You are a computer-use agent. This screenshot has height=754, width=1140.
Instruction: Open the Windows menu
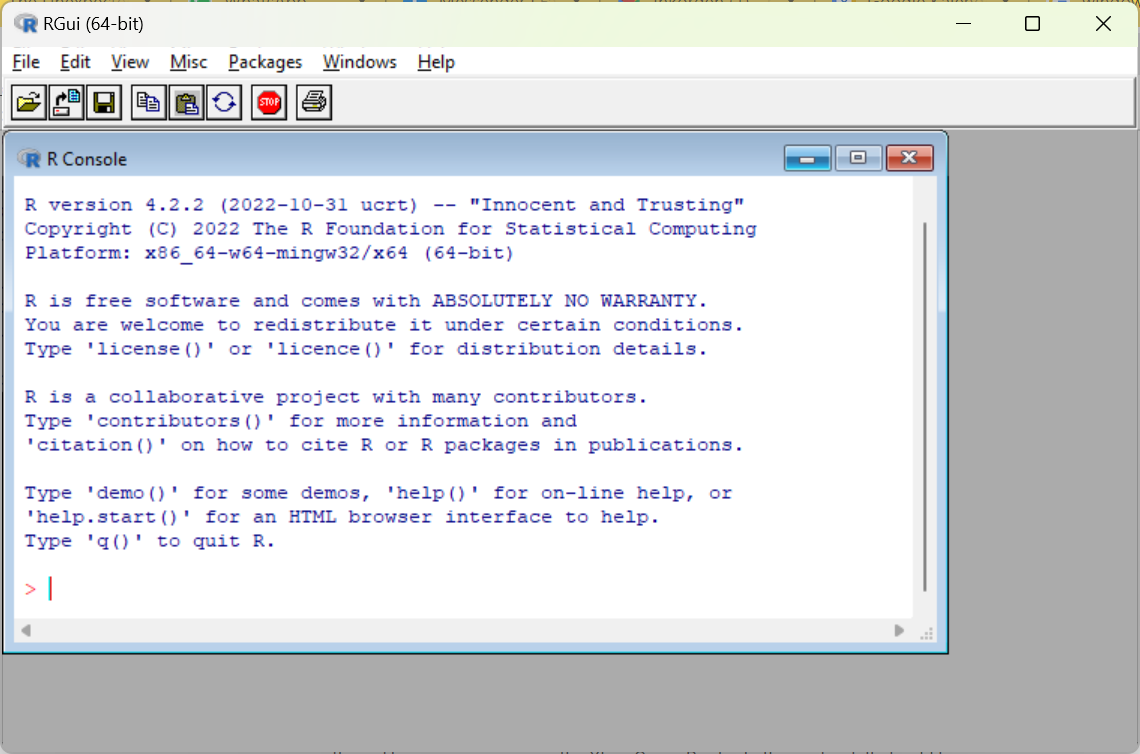point(359,63)
